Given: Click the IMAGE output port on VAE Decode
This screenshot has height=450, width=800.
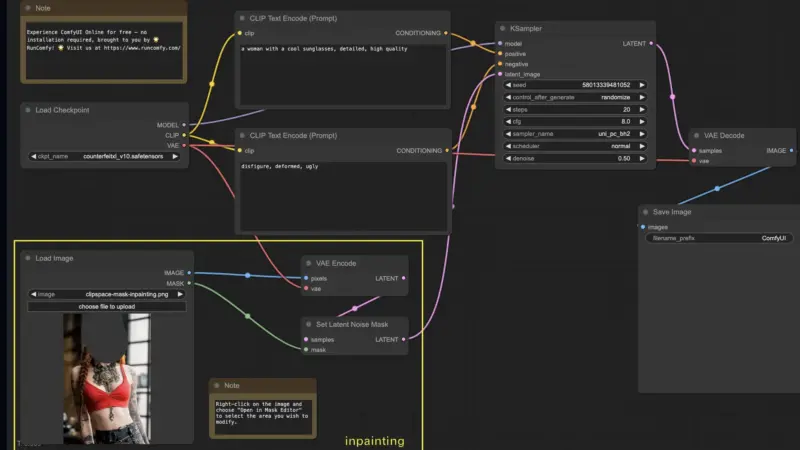Looking at the screenshot, I should [791, 150].
